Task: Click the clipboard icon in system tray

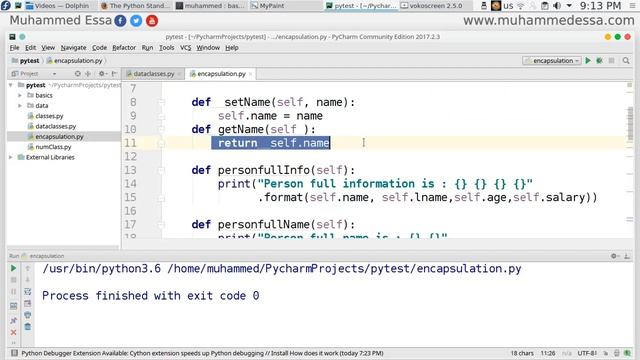Action: pos(544,6)
